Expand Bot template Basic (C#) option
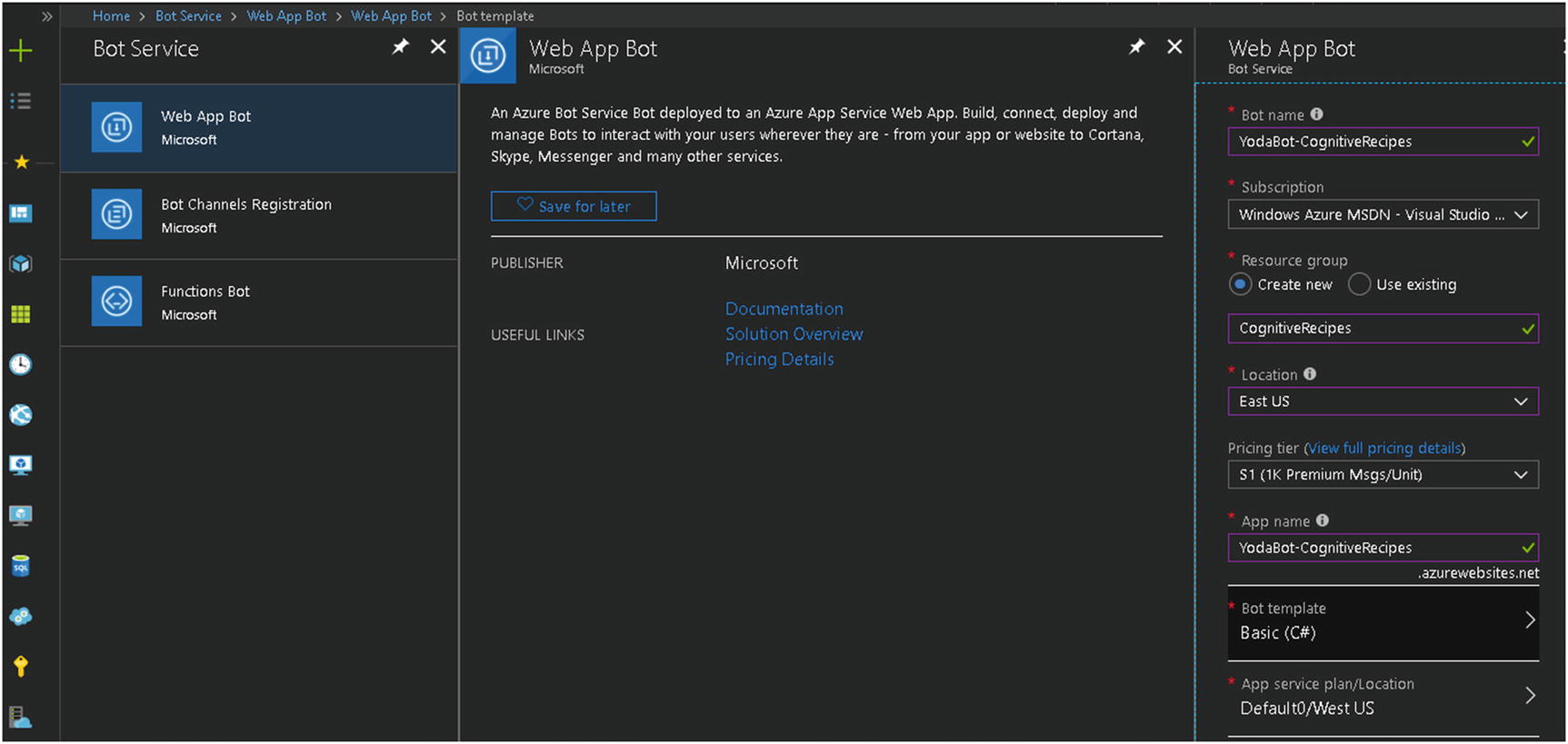Image resolution: width=1568 pixels, height=744 pixels. (x=1383, y=622)
